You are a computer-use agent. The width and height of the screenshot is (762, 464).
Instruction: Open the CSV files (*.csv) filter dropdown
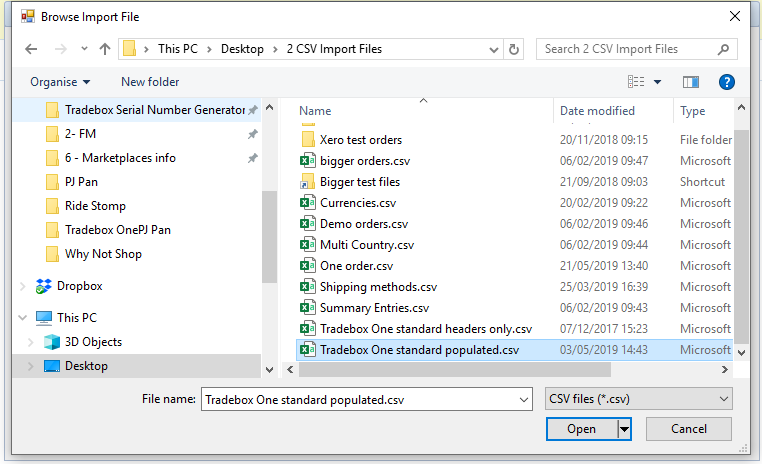coord(639,399)
